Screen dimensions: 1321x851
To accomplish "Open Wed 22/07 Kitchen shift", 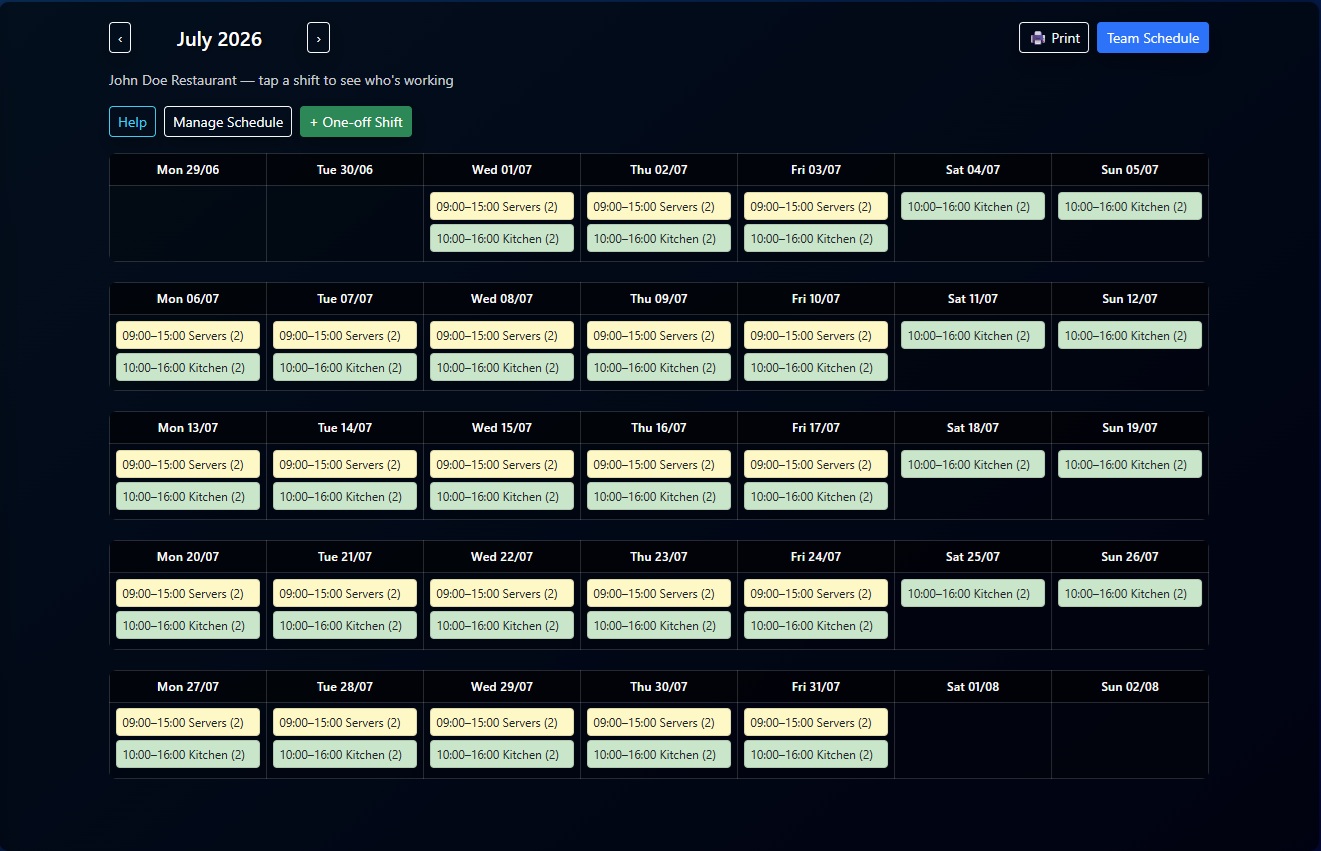I will [x=502, y=625].
